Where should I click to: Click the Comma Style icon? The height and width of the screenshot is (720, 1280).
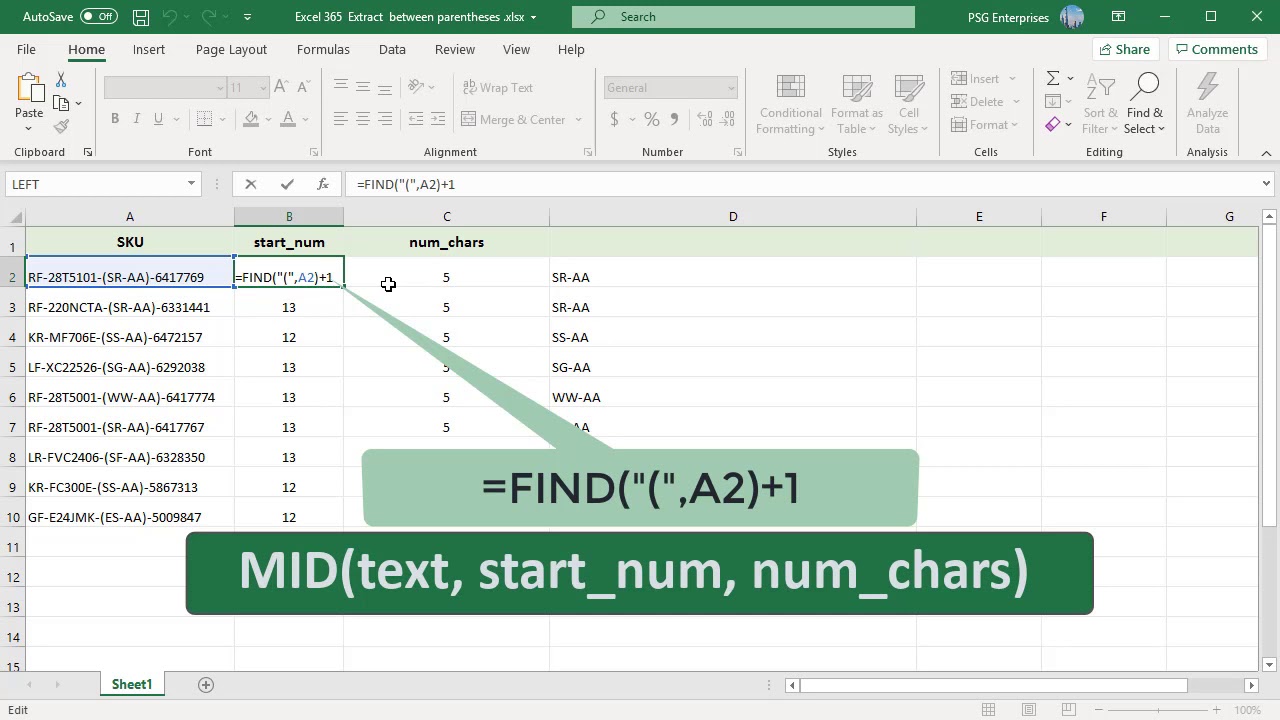674,119
